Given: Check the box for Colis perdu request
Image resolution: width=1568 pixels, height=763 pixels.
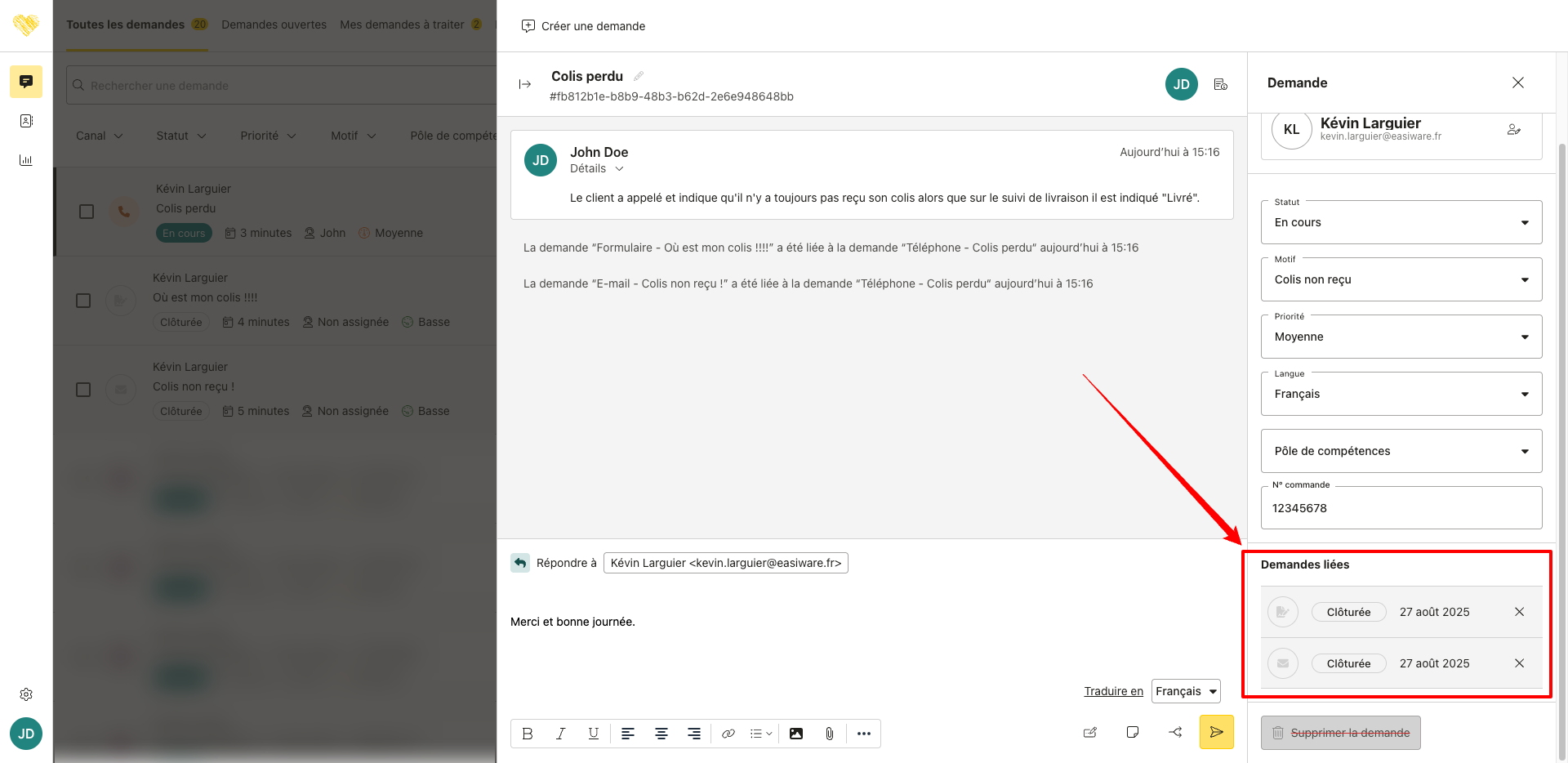Looking at the screenshot, I should coord(87,212).
